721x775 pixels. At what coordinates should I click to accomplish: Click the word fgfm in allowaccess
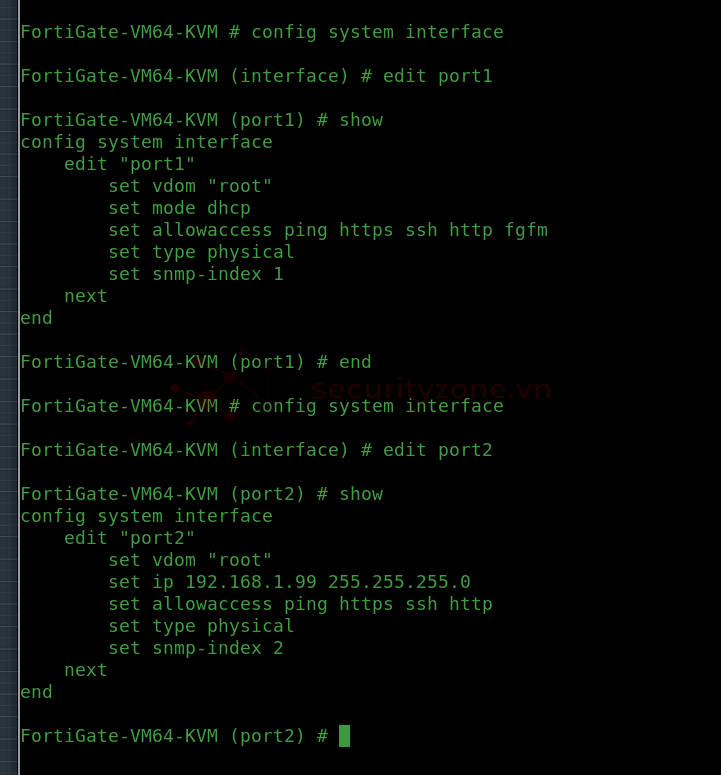coord(526,230)
